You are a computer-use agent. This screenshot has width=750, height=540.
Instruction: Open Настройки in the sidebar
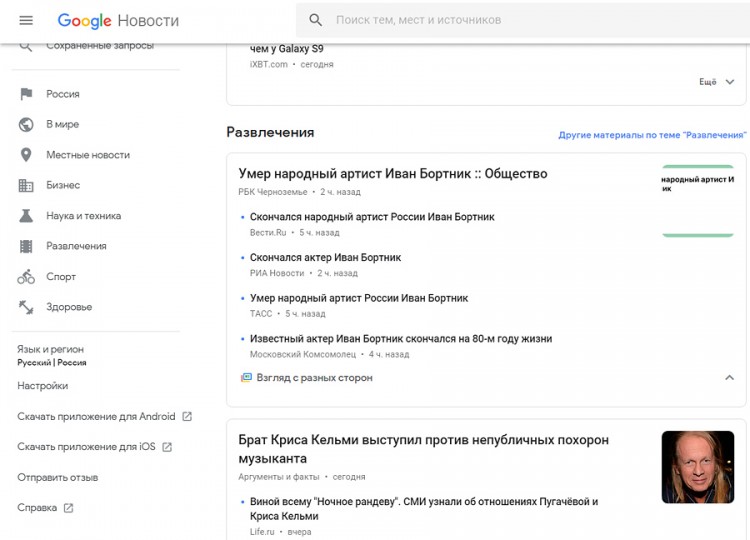[x=43, y=386]
